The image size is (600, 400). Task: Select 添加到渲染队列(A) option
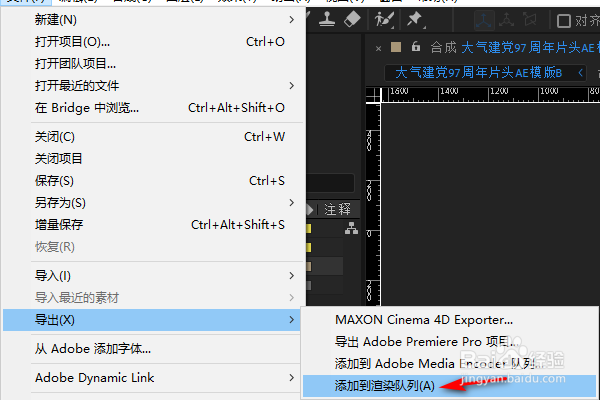[x=449, y=385]
